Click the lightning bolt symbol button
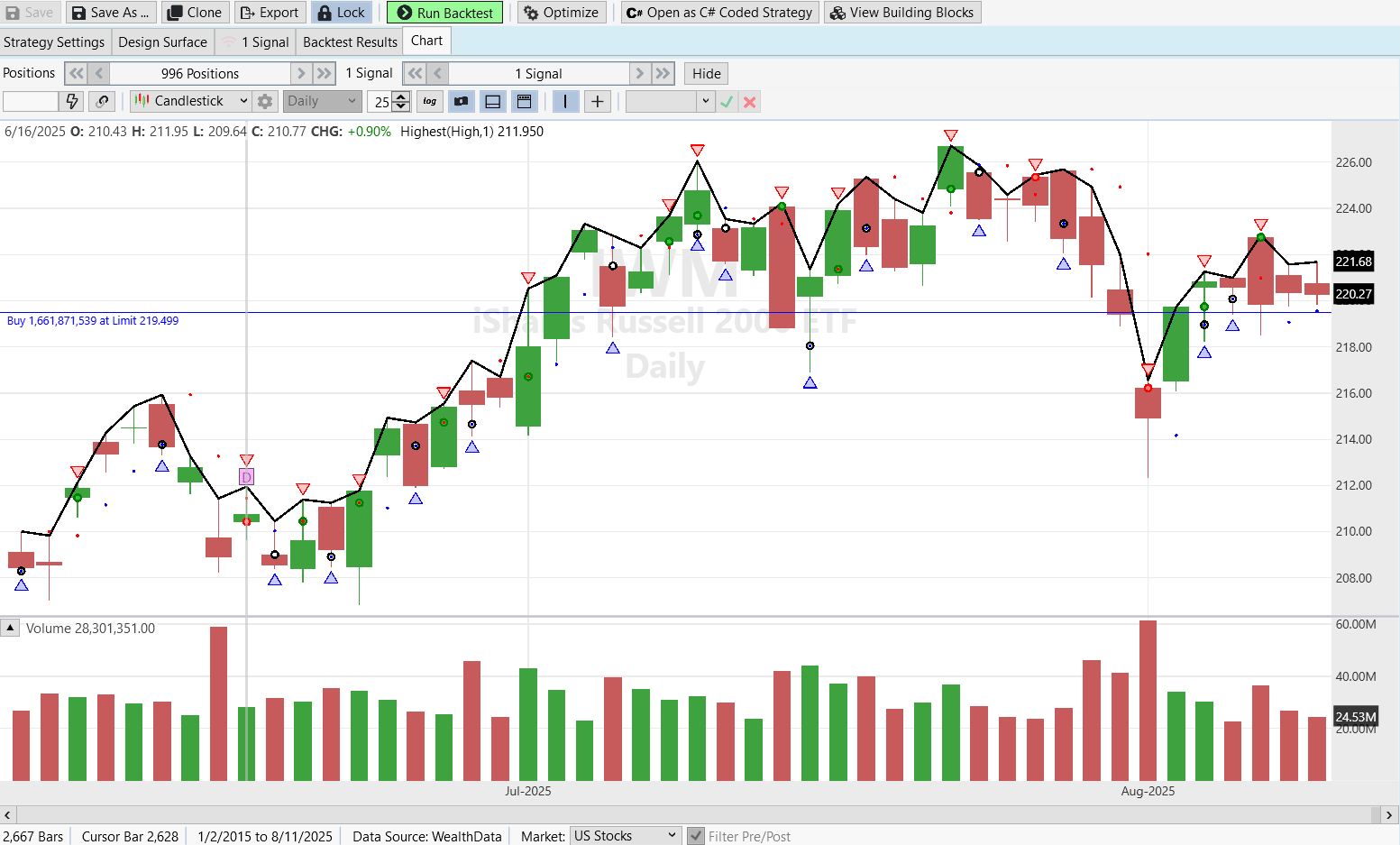Image resolution: width=1400 pixels, height=845 pixels. (72, 102)
